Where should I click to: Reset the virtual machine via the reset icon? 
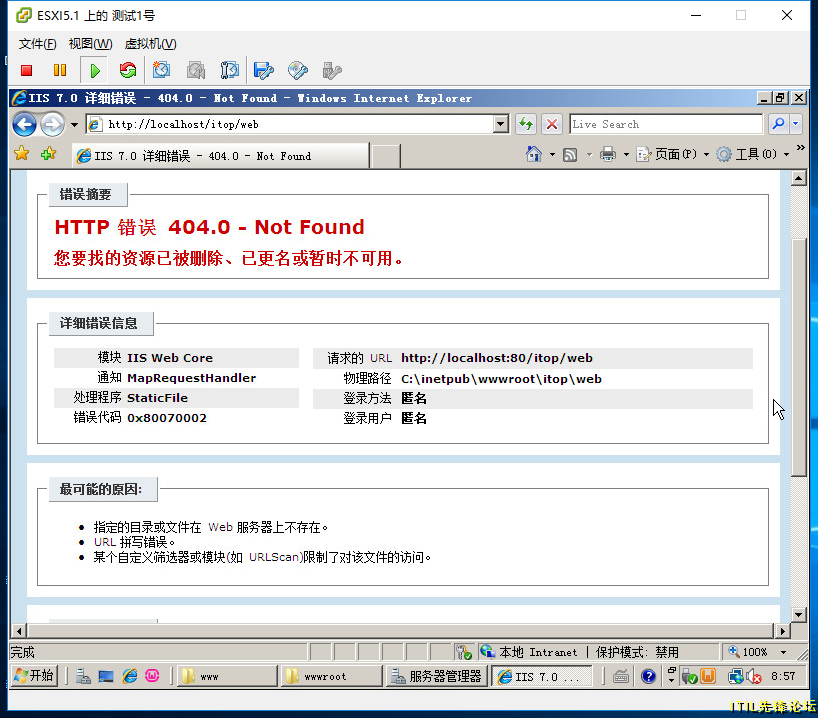(128, 70)
